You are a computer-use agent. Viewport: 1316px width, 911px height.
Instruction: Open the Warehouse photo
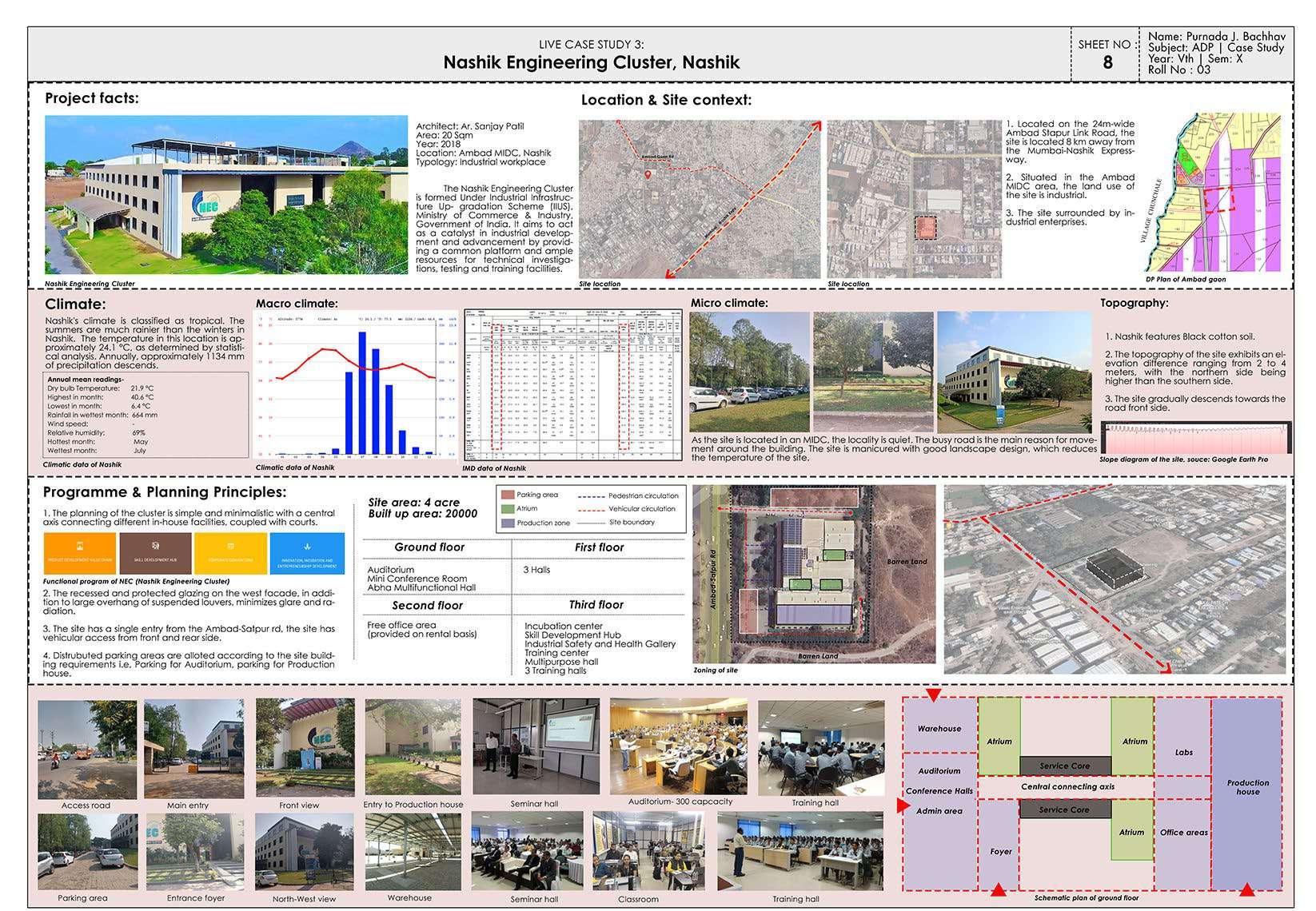pos(413,852)
